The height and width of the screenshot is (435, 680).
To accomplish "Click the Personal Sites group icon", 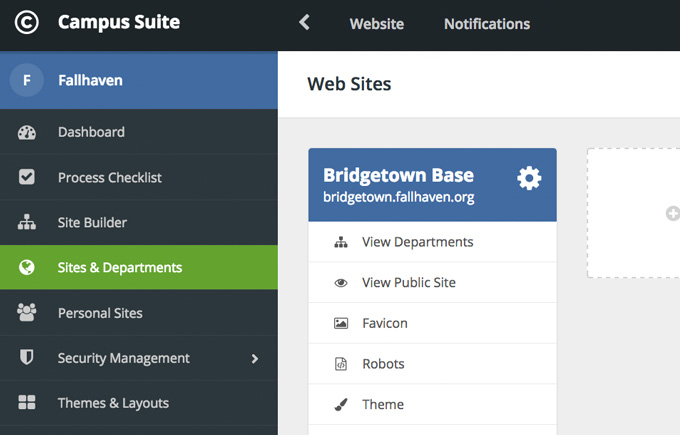I will (26, 312).
